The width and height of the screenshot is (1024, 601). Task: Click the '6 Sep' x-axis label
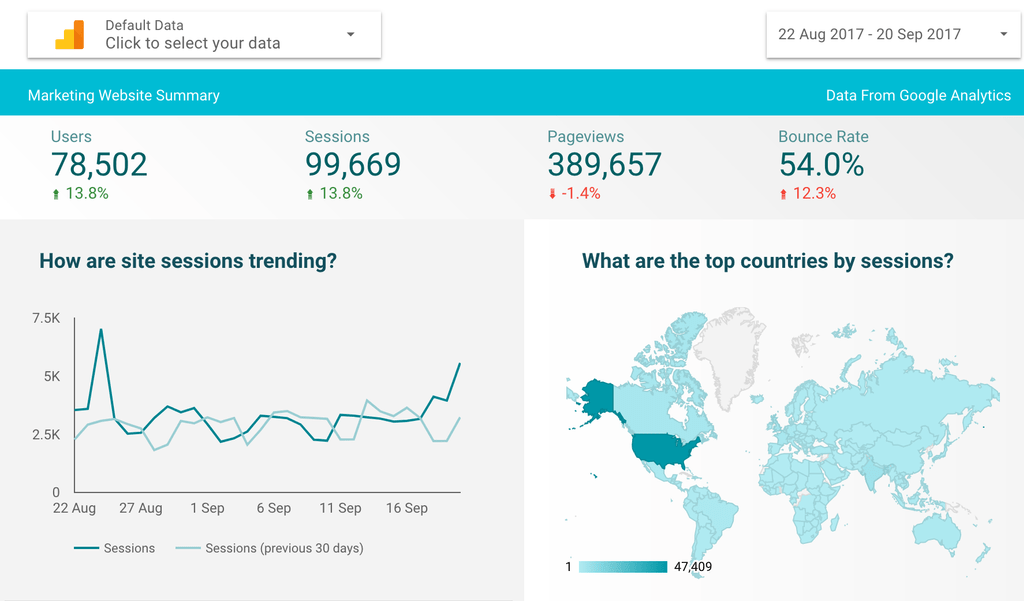tap(274, 508)
